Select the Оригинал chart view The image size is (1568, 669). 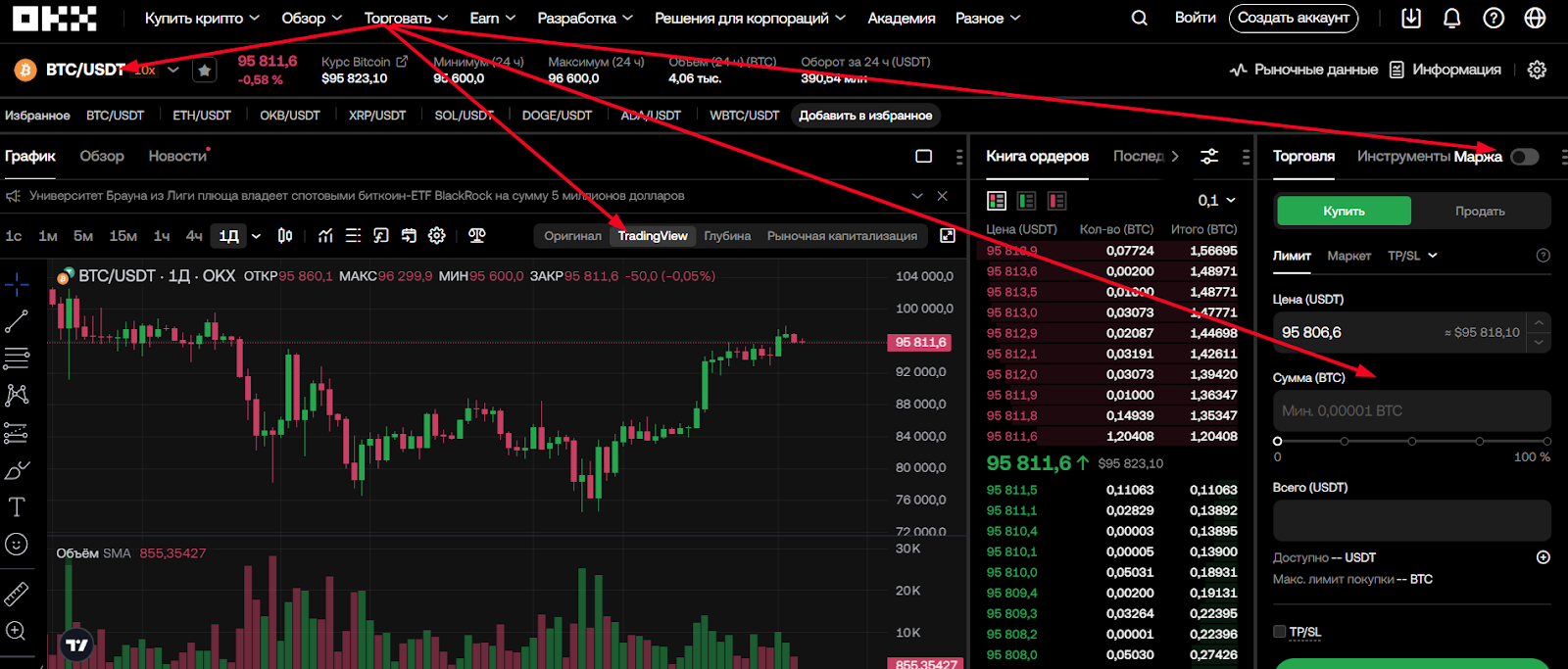point(572,236)
